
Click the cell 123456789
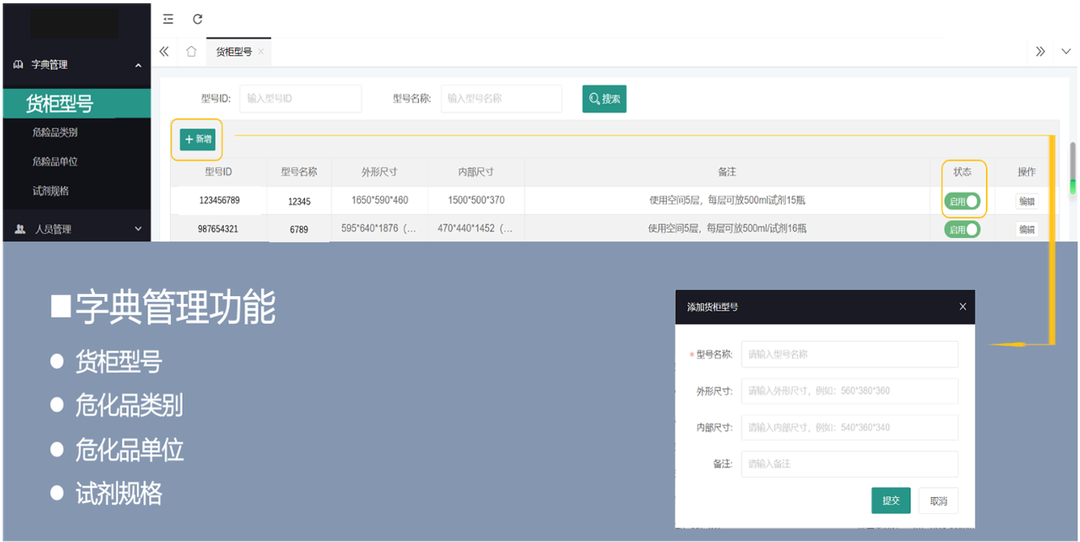220,200
